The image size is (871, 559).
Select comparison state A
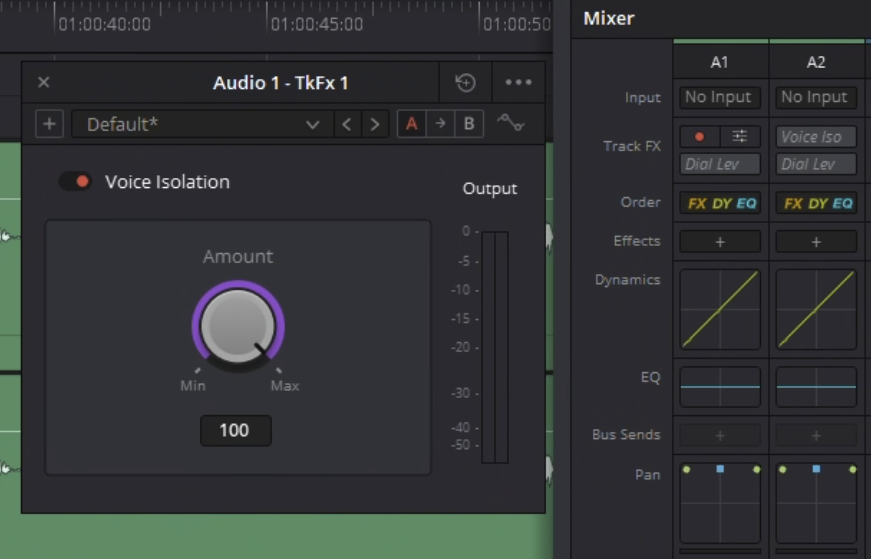tap(412, 123)
